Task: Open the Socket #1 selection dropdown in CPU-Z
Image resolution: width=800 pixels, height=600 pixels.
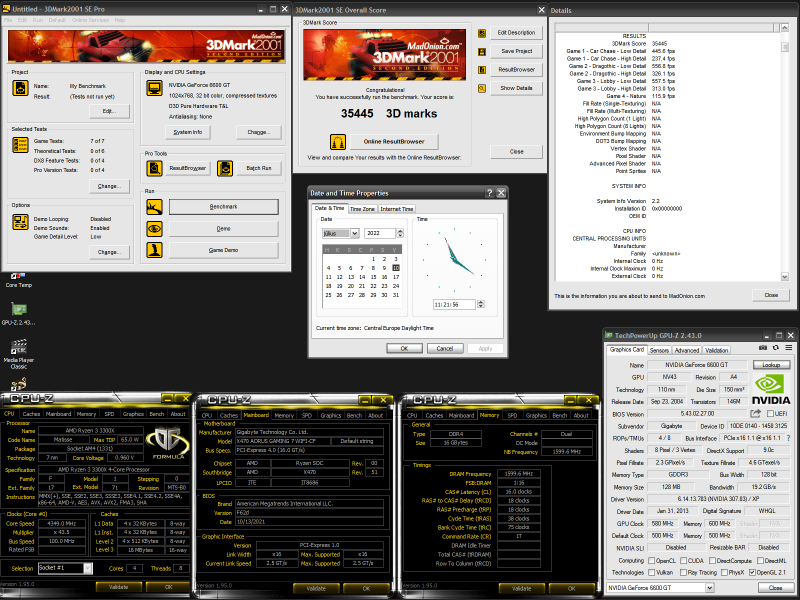Action: pos(88,568)
